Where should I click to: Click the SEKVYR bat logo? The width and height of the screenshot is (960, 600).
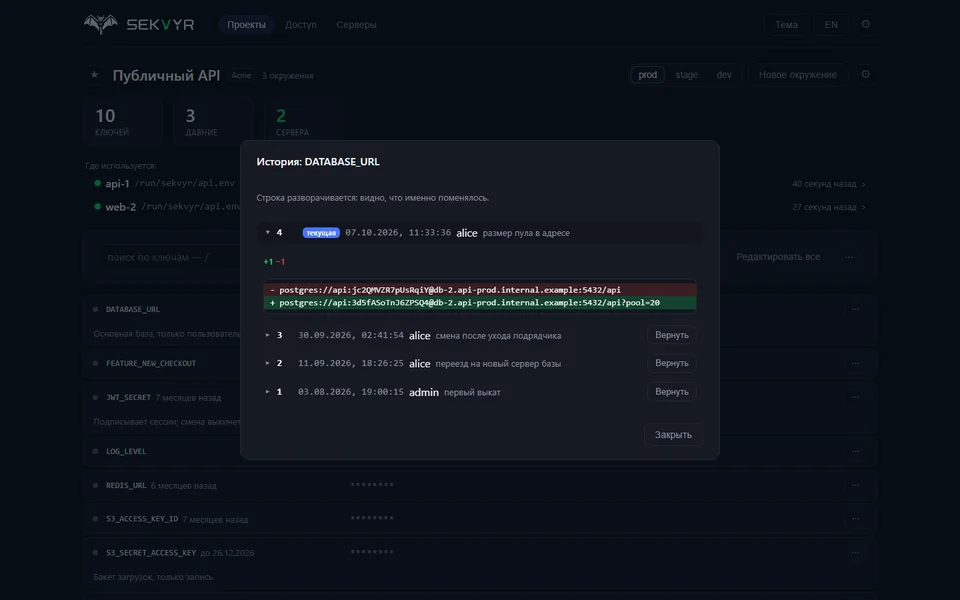tap(101, 24)
